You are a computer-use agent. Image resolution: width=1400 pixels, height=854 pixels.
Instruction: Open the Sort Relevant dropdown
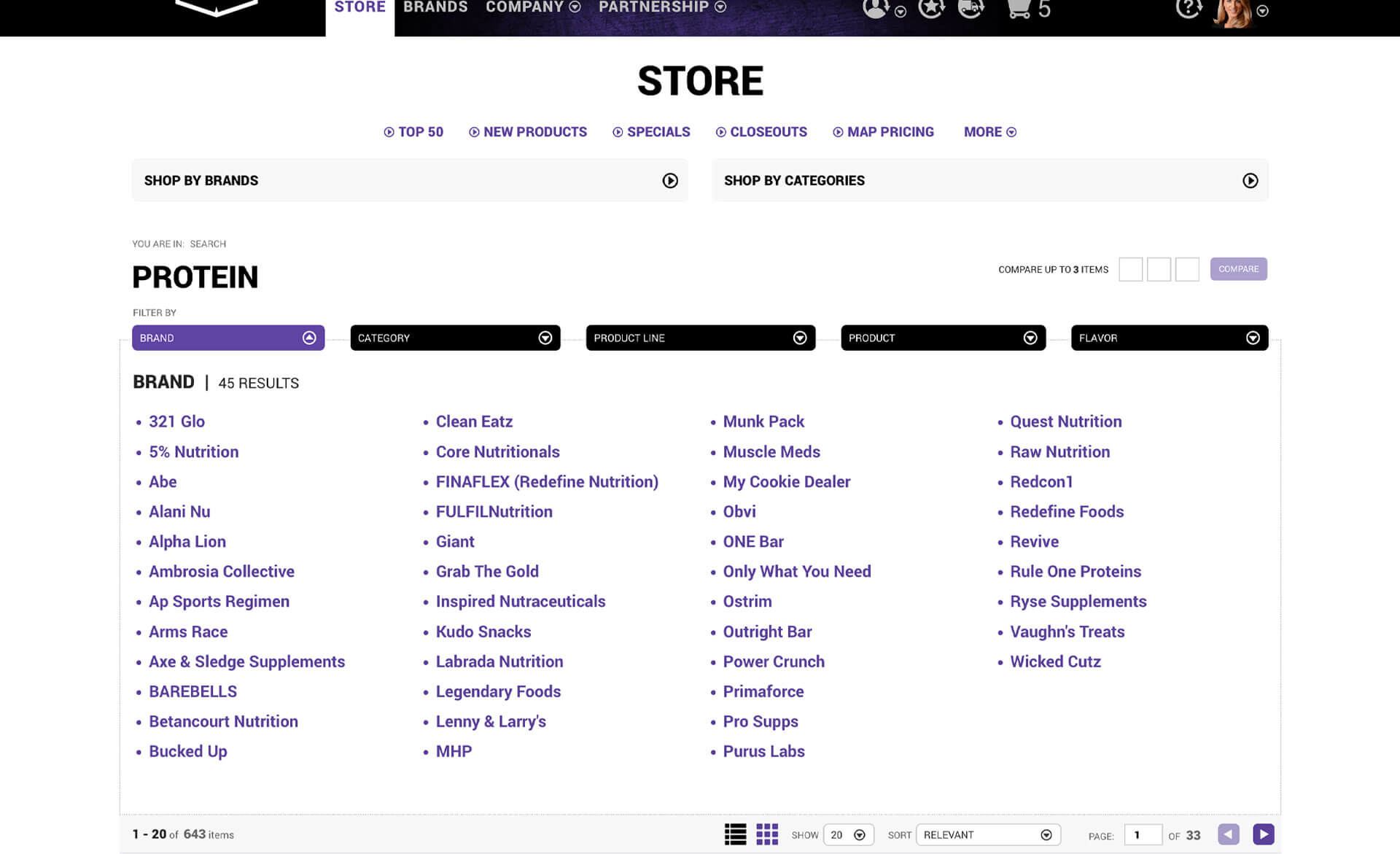987,835
